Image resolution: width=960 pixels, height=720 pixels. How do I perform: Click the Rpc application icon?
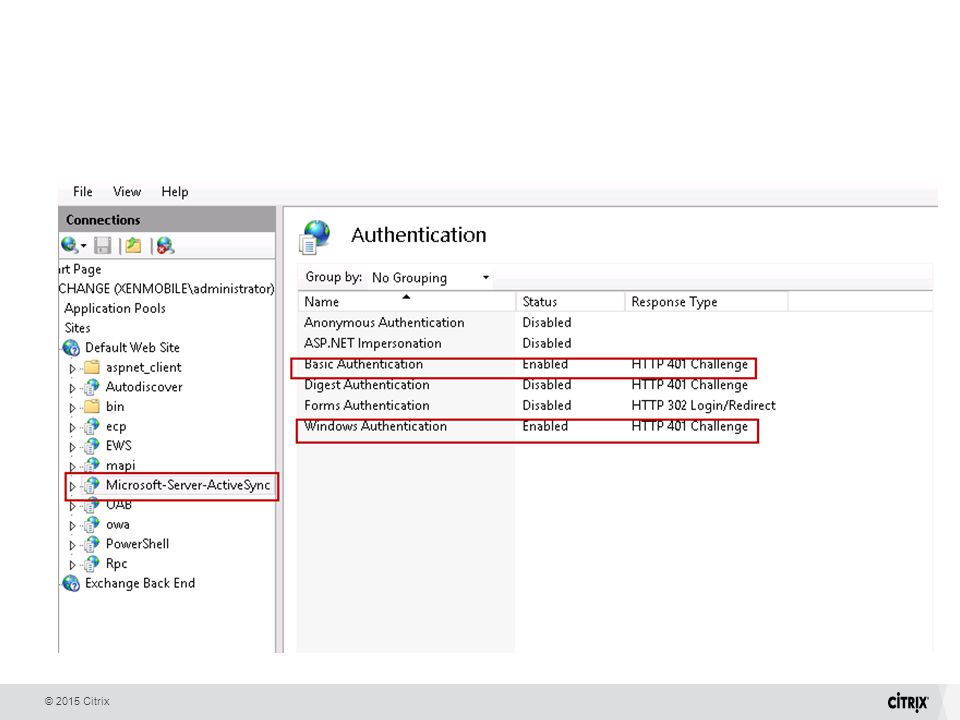click(91, 564)
